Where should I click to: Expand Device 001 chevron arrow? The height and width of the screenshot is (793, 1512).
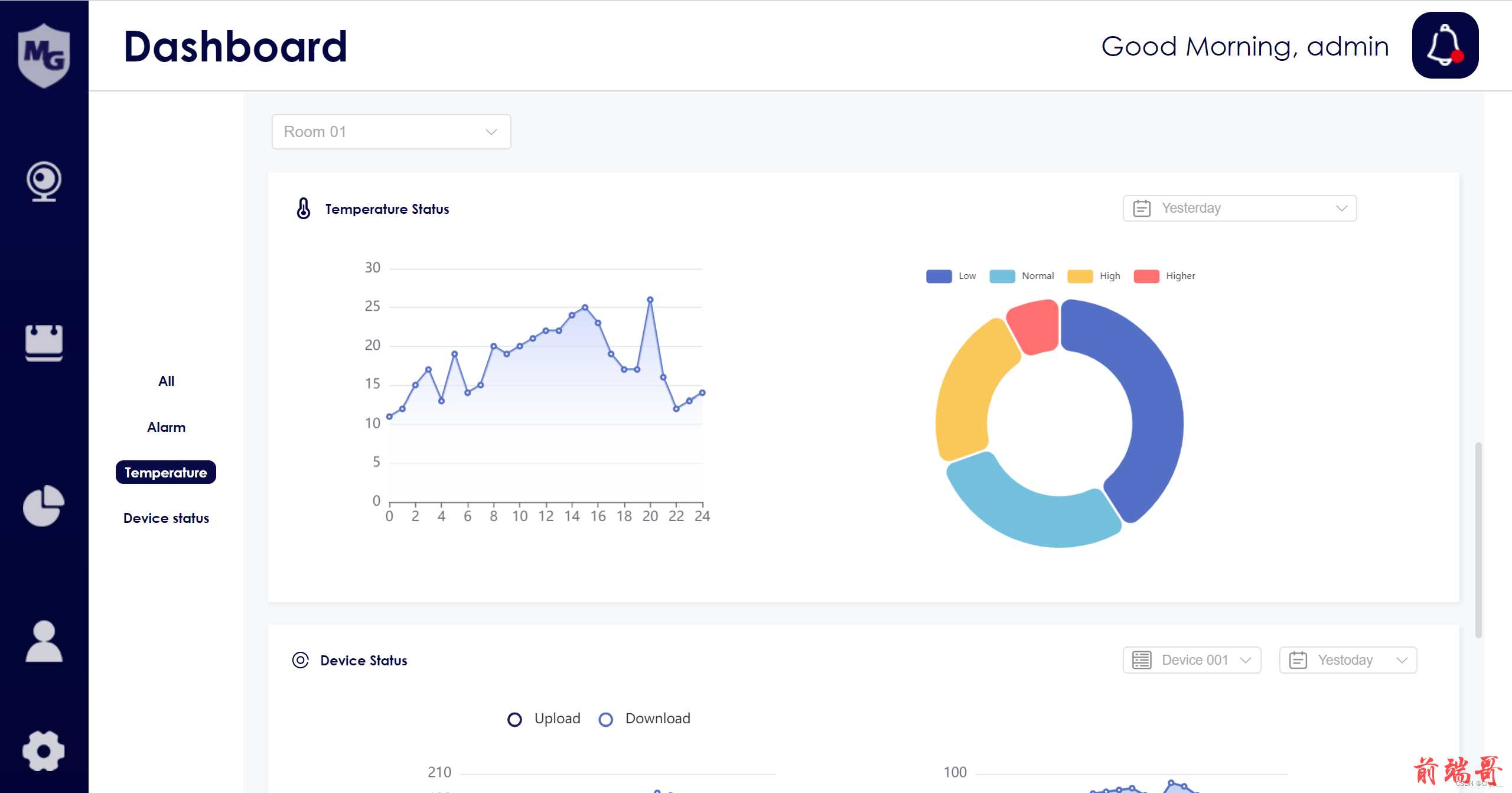click(x=1246, y=660)
